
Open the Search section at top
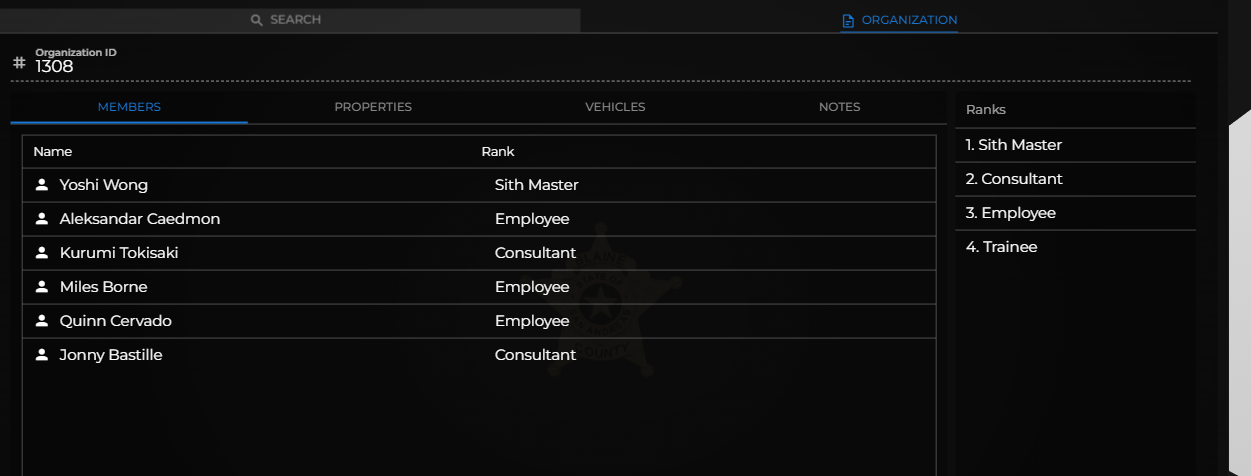(290, 20)
